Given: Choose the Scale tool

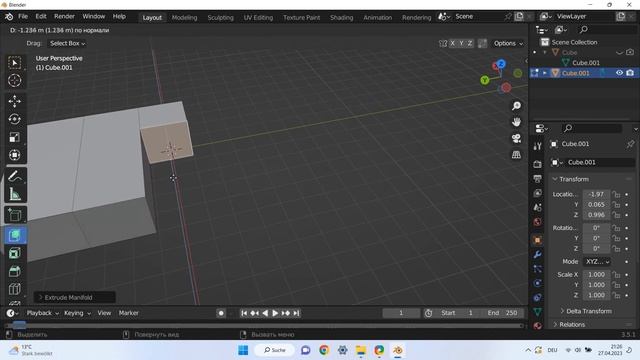Looking at the screenshot, I should coord(15,137).
